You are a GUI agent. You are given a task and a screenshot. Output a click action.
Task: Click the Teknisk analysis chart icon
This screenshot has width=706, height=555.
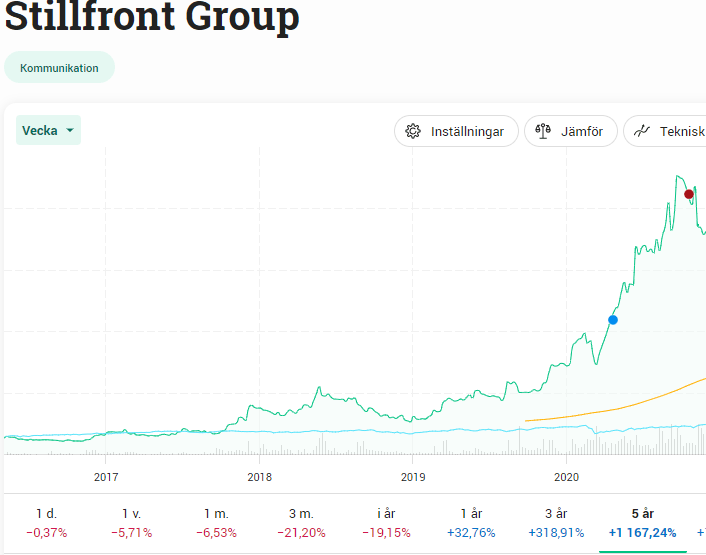[x=643, y=131]
